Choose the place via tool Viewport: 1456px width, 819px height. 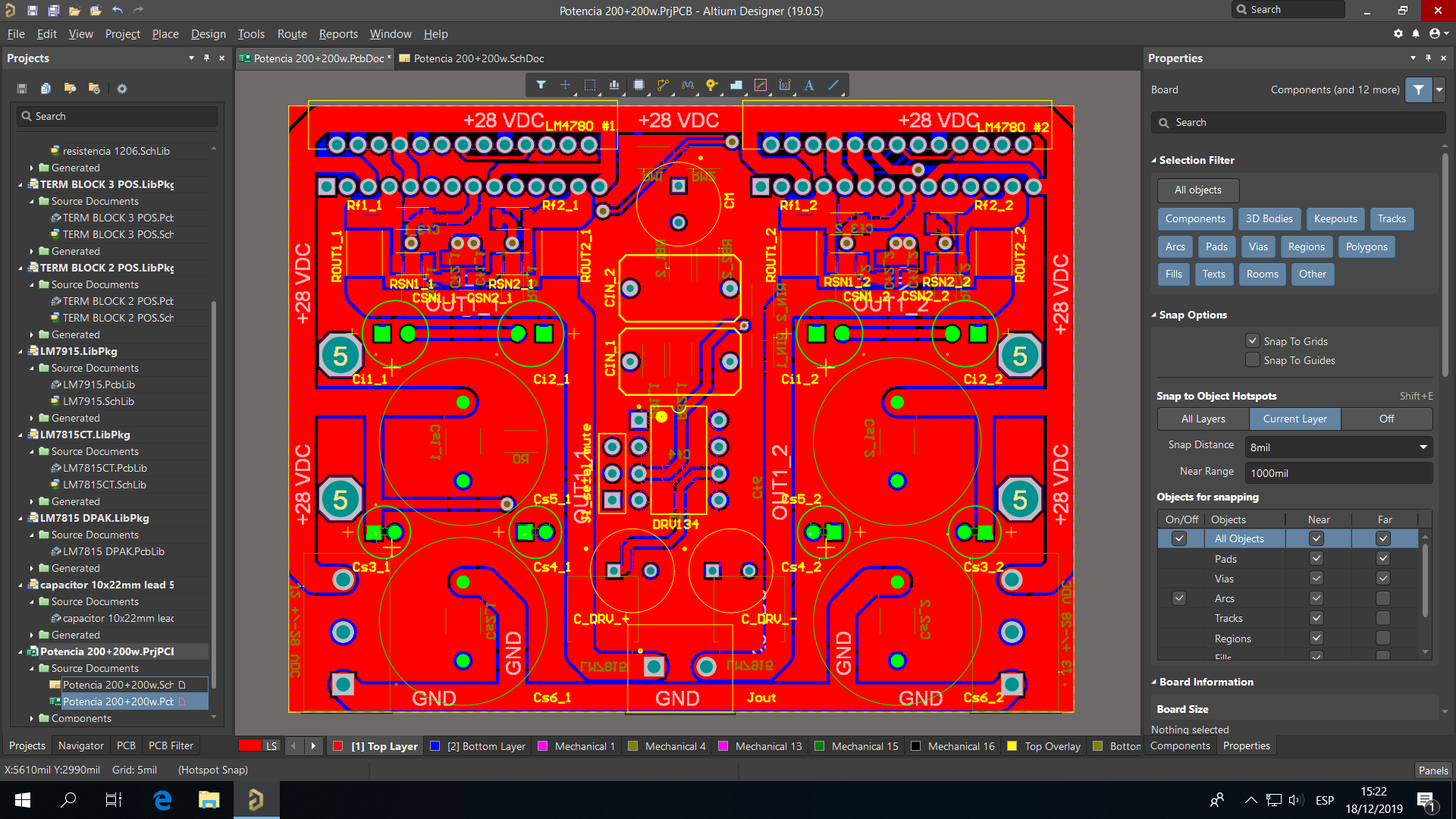point(711,85)
